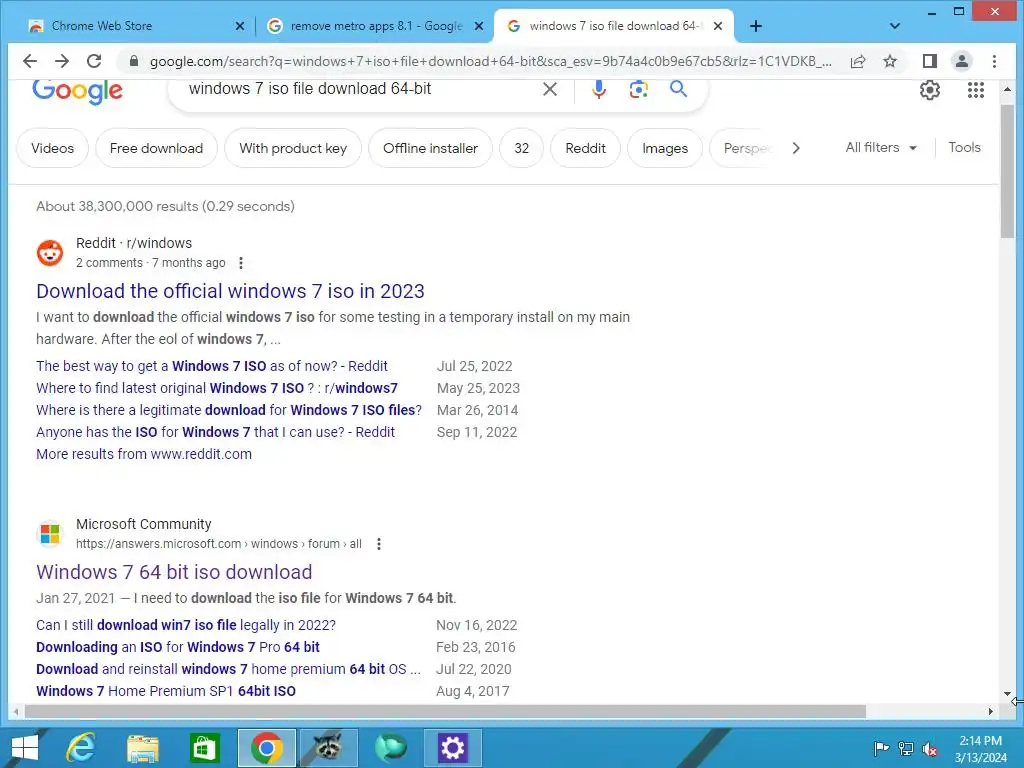Open Windows 7 Home Premium SP1 64bit ISO
The width and height of the screenshot is (1024, 768).
166,691
